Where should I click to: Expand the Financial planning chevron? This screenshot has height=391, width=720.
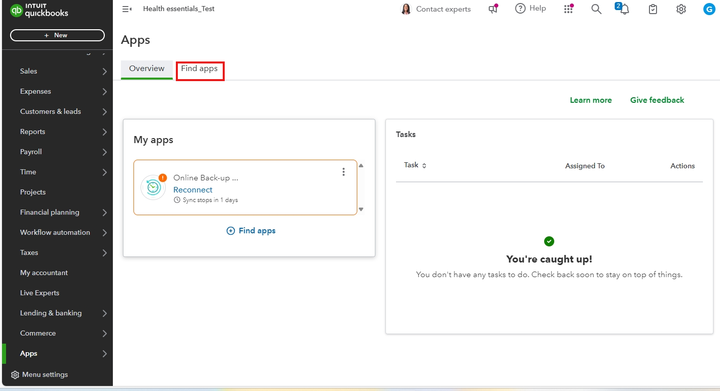click(x=104, y=212)
